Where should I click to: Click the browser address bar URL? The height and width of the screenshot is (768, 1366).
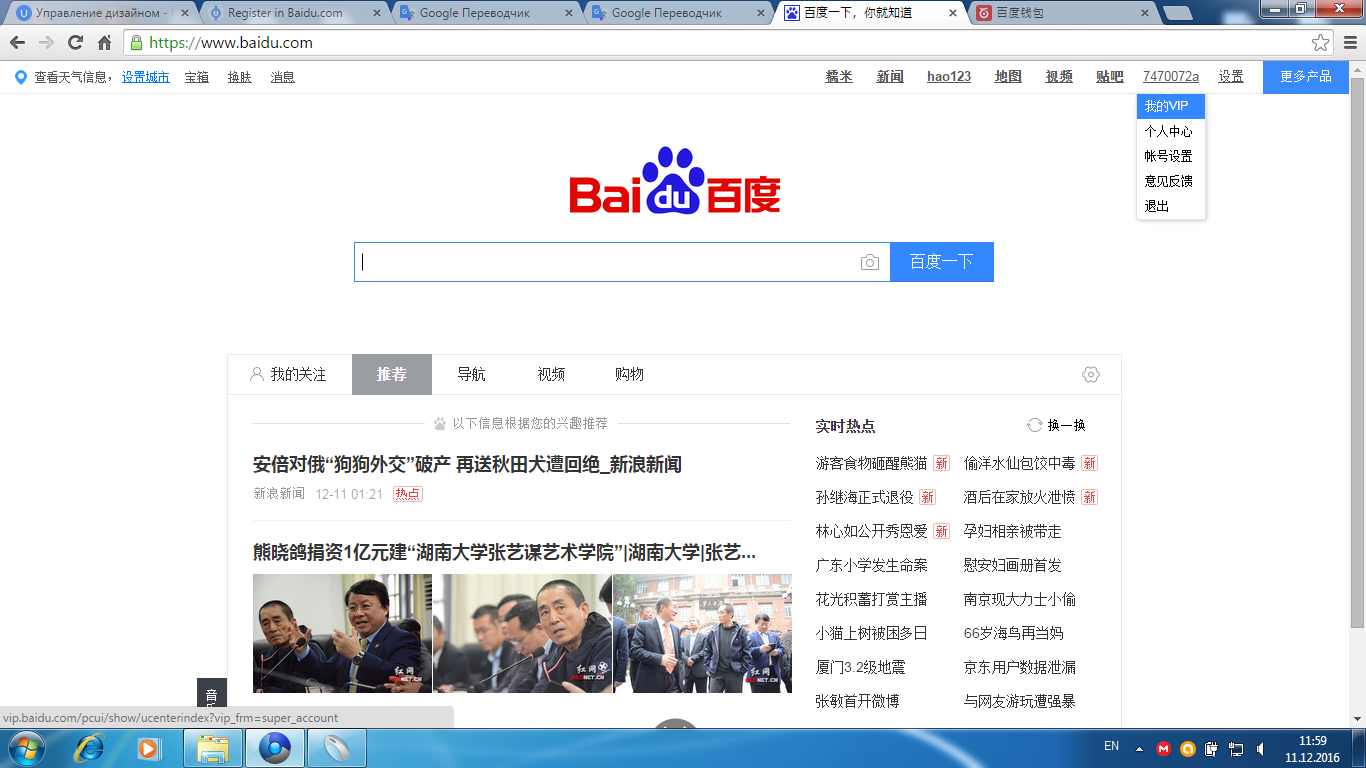tap(231, 43)
